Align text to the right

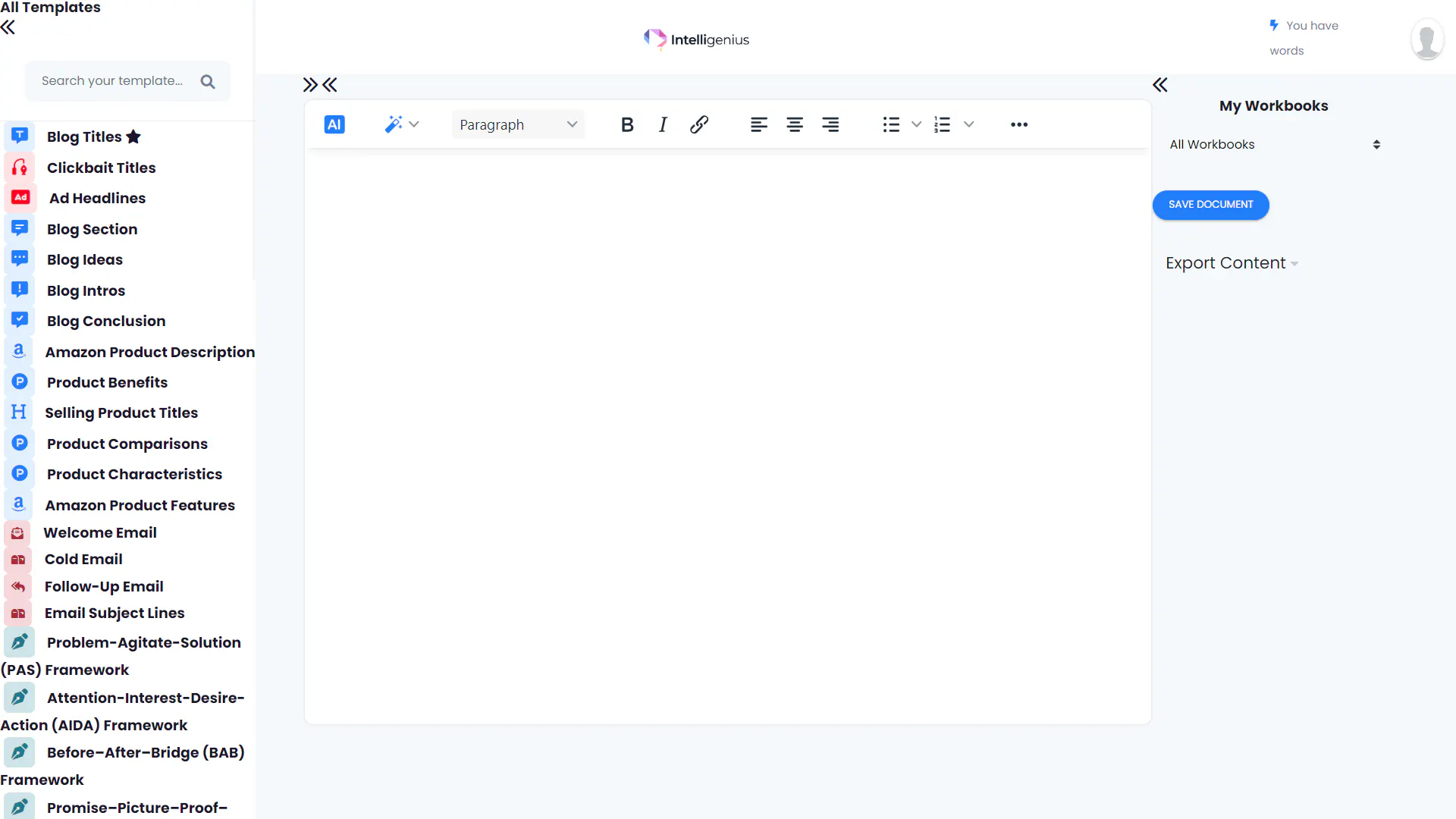click(830, 124)
